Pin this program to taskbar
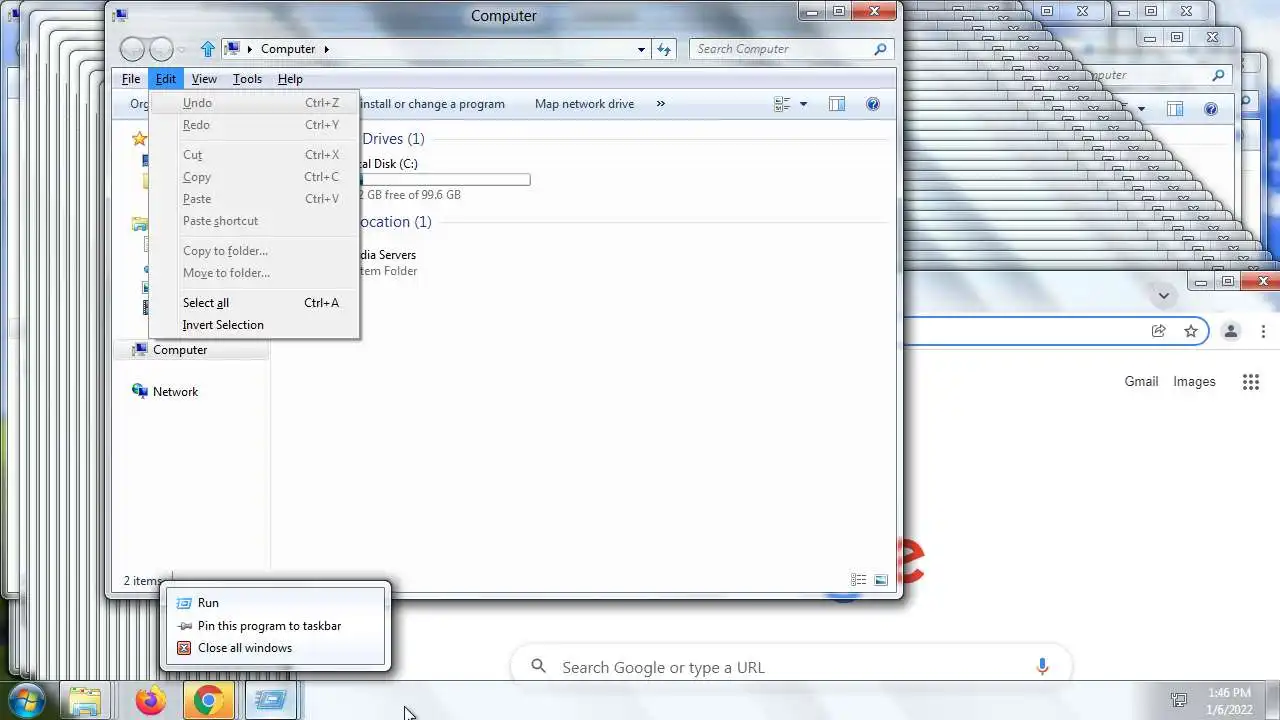The image size is (1280, 720). coord(275,626)
